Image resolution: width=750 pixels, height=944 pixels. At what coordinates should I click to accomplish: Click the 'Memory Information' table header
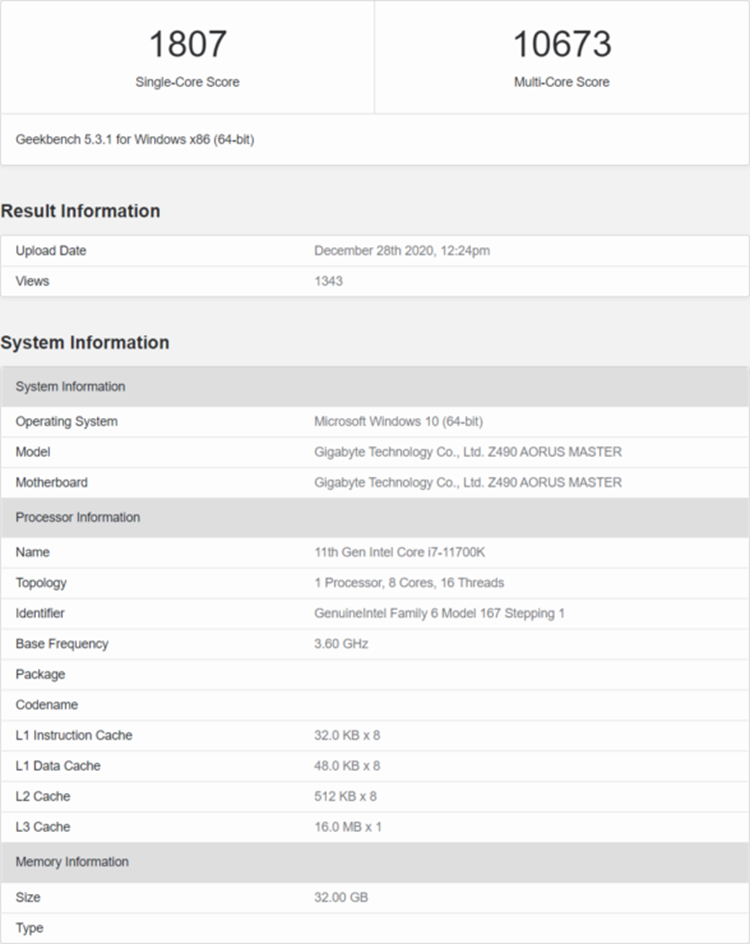click(x=375, y=862)
